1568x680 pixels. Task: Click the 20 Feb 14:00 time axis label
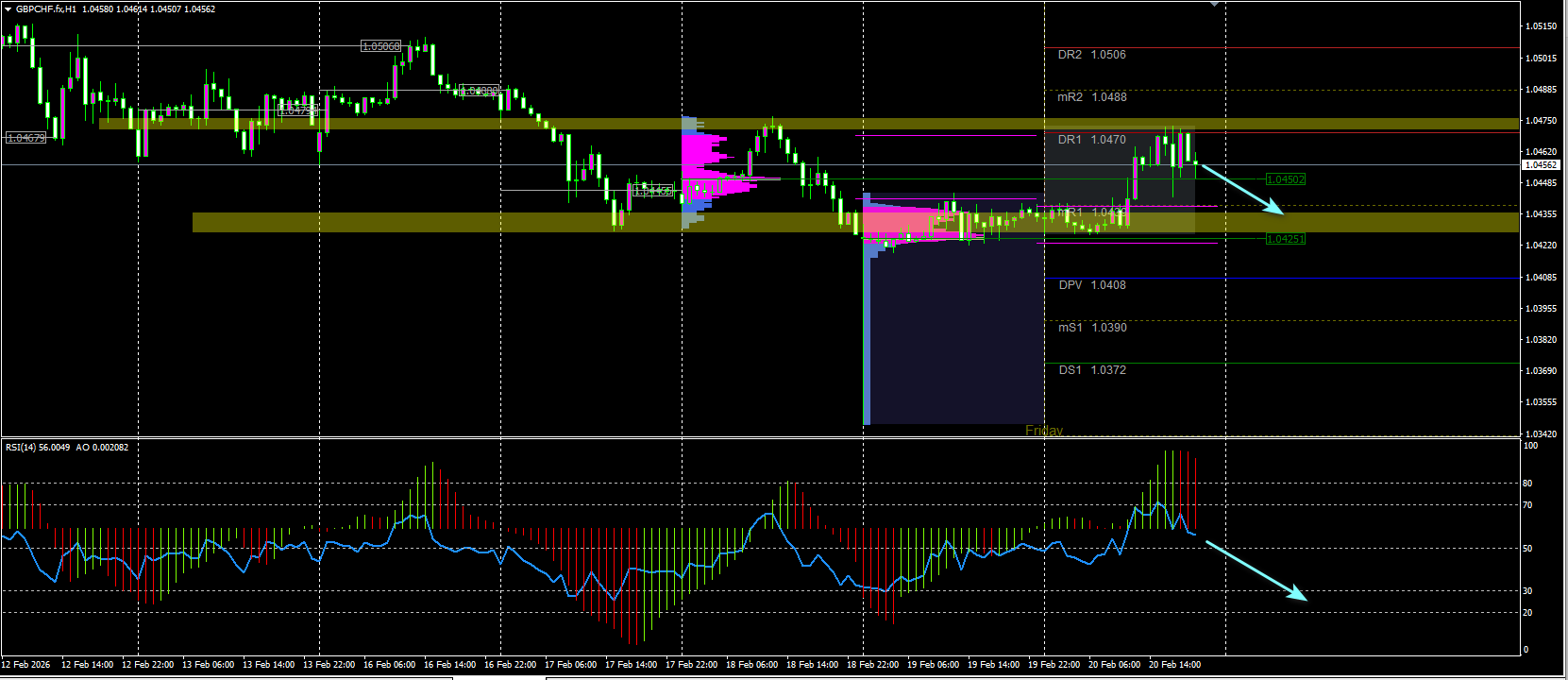coord(1174,665)
